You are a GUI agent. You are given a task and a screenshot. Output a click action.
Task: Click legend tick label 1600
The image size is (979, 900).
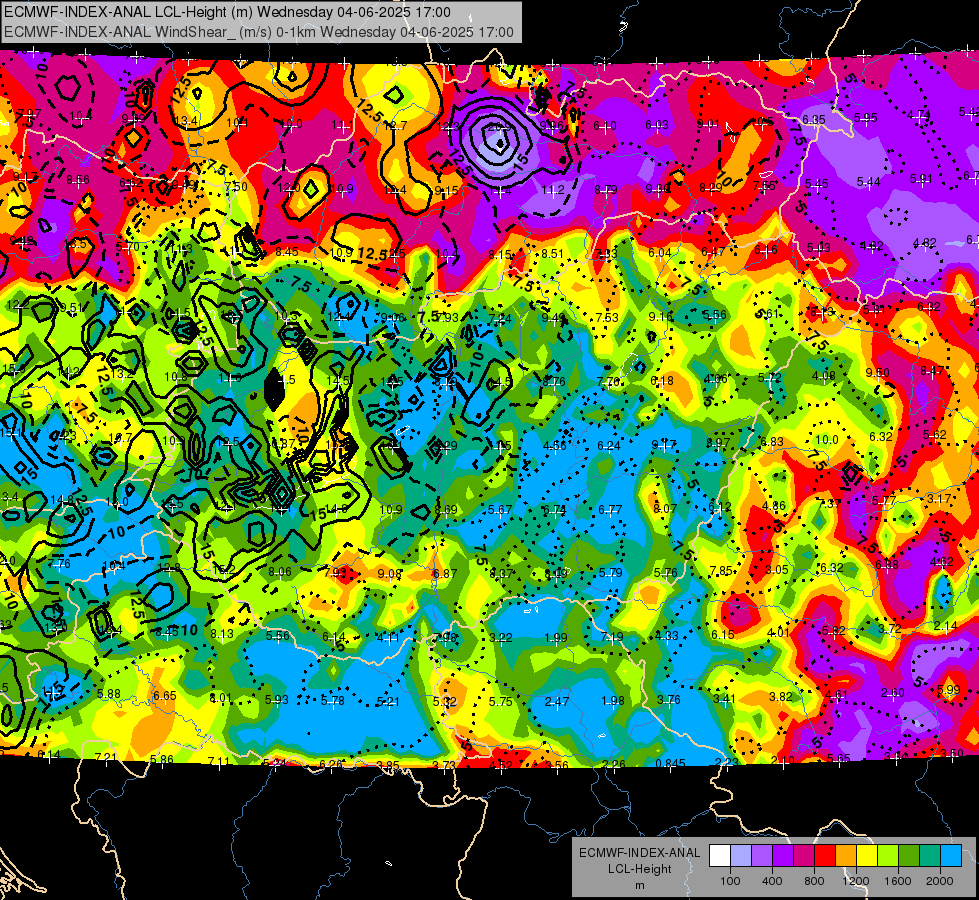[898, 881]
